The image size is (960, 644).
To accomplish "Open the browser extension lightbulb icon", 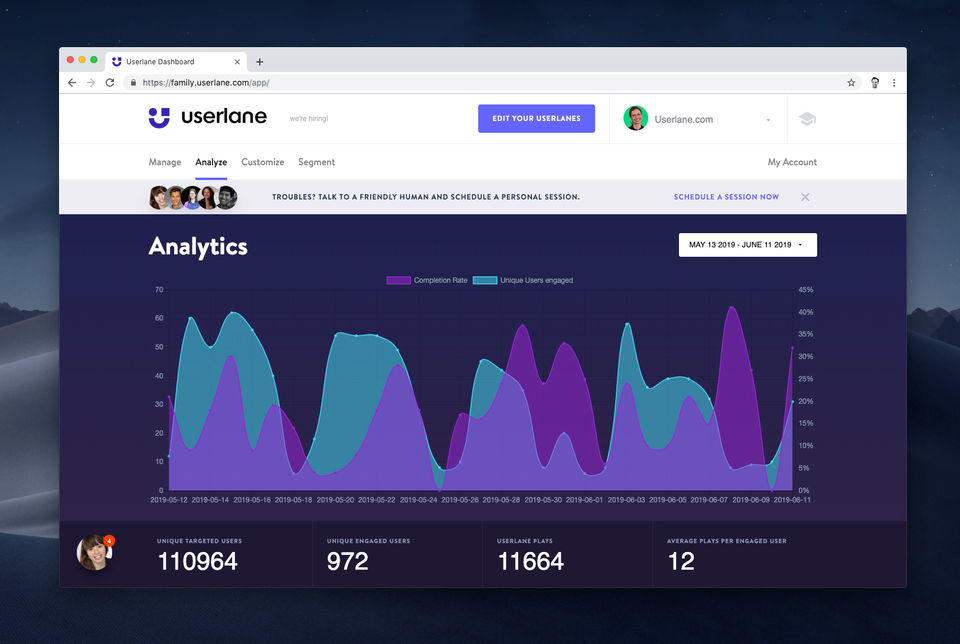I will tap(875, 83).
